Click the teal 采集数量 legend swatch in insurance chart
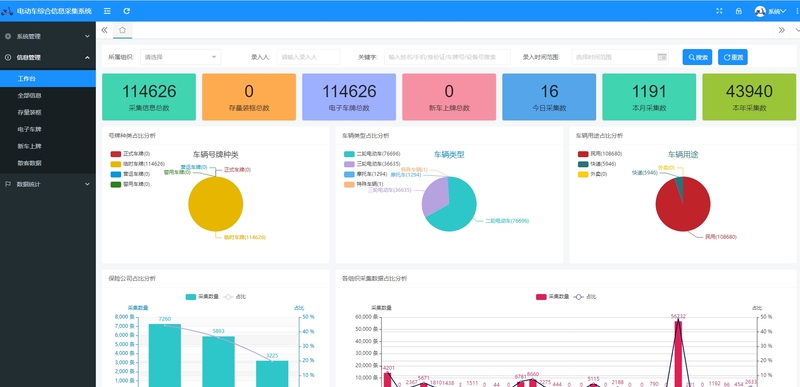800x387 pixels. pos(191,296)
